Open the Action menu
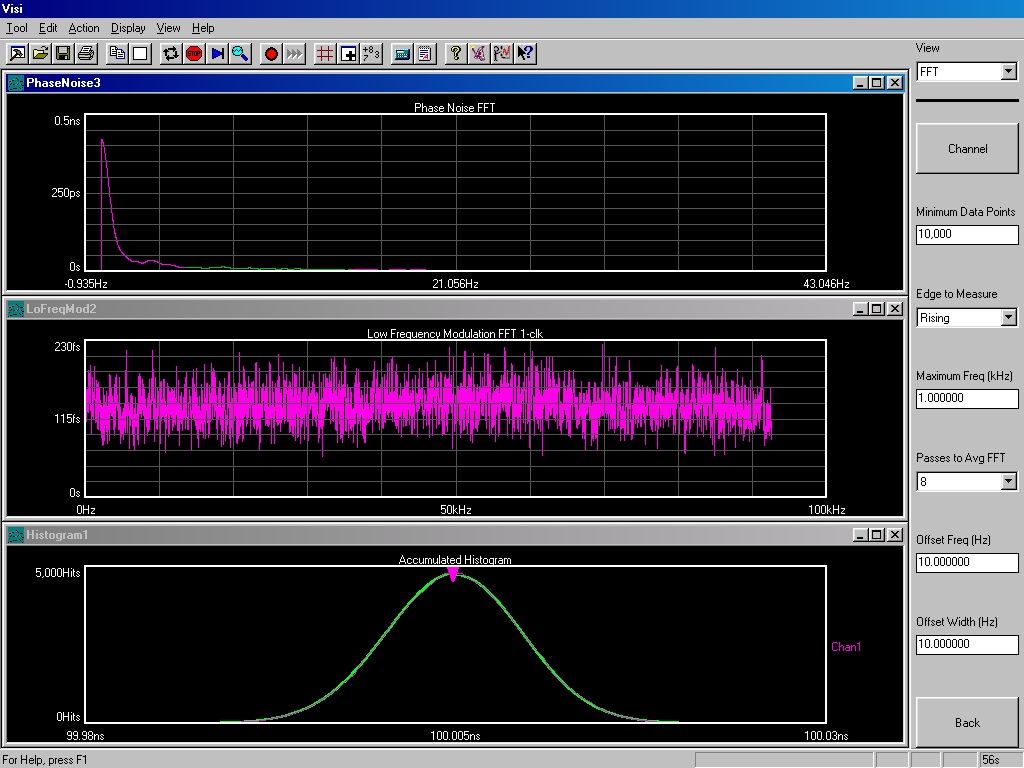 coord(84,28)
